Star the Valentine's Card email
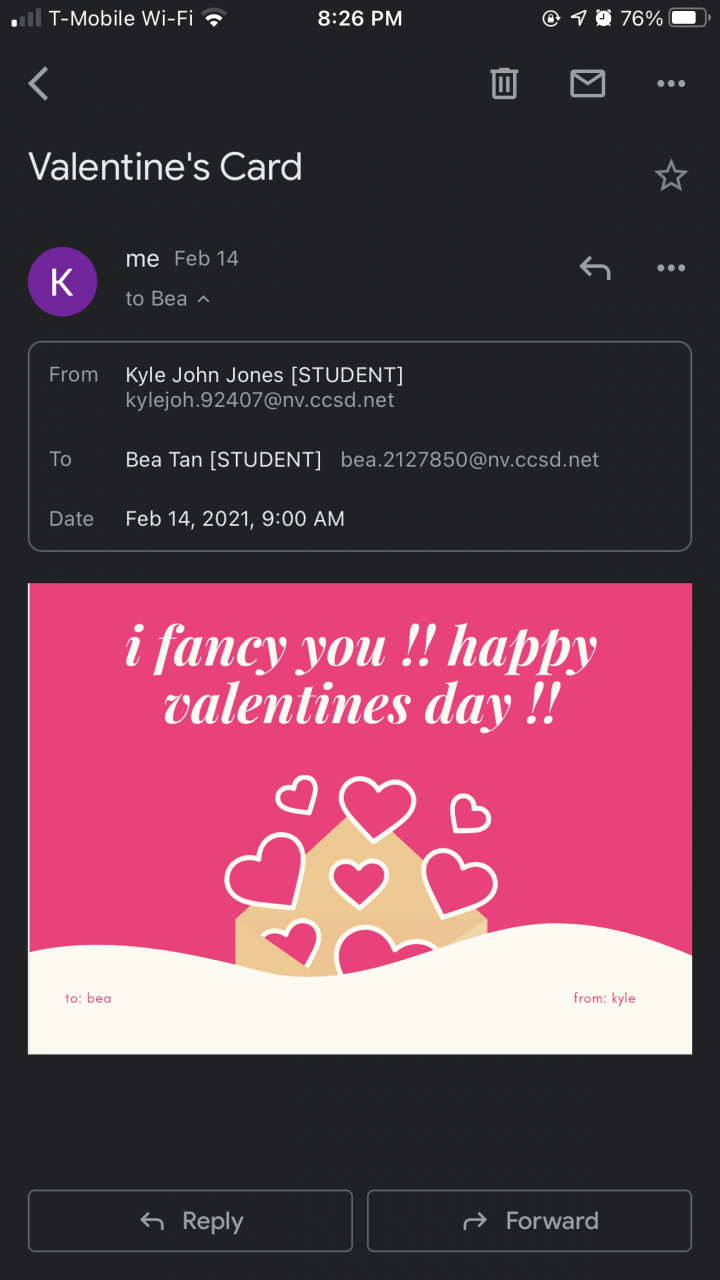Screen dimensions: 720x1280 pos(671,177)
